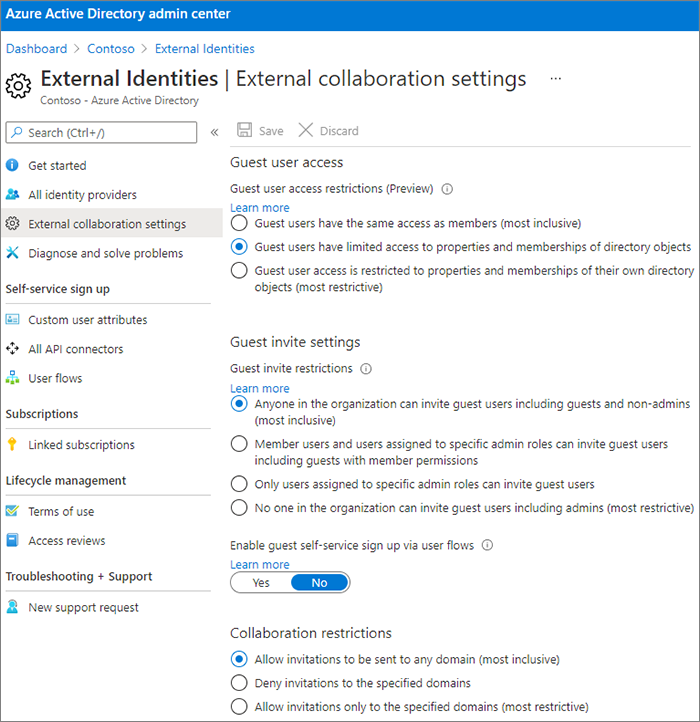Click the Linked subscriptions key icon
This screenshot has width=700, height=722.
pos(12,444)
